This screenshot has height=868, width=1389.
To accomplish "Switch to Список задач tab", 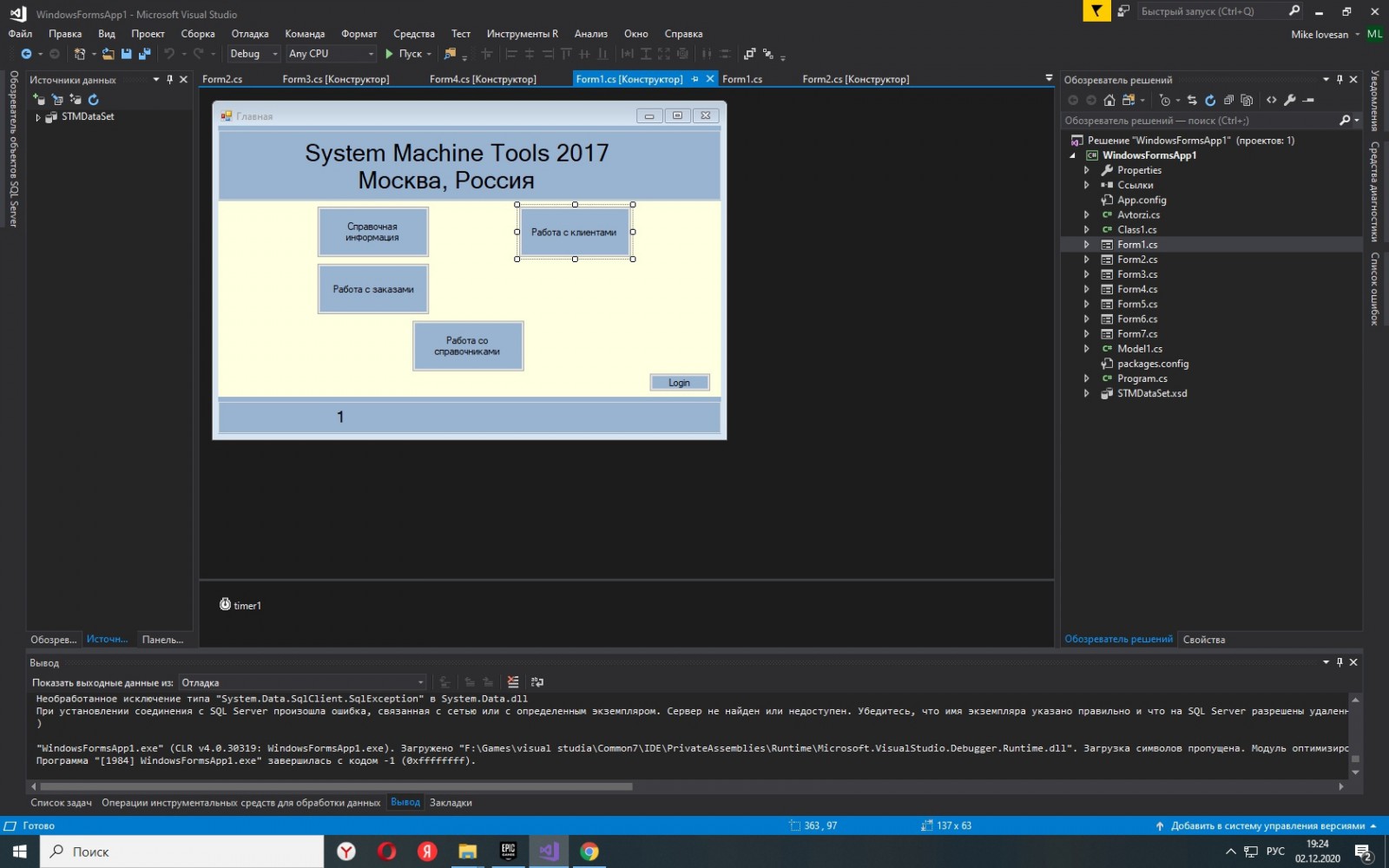I will (61, 803).
